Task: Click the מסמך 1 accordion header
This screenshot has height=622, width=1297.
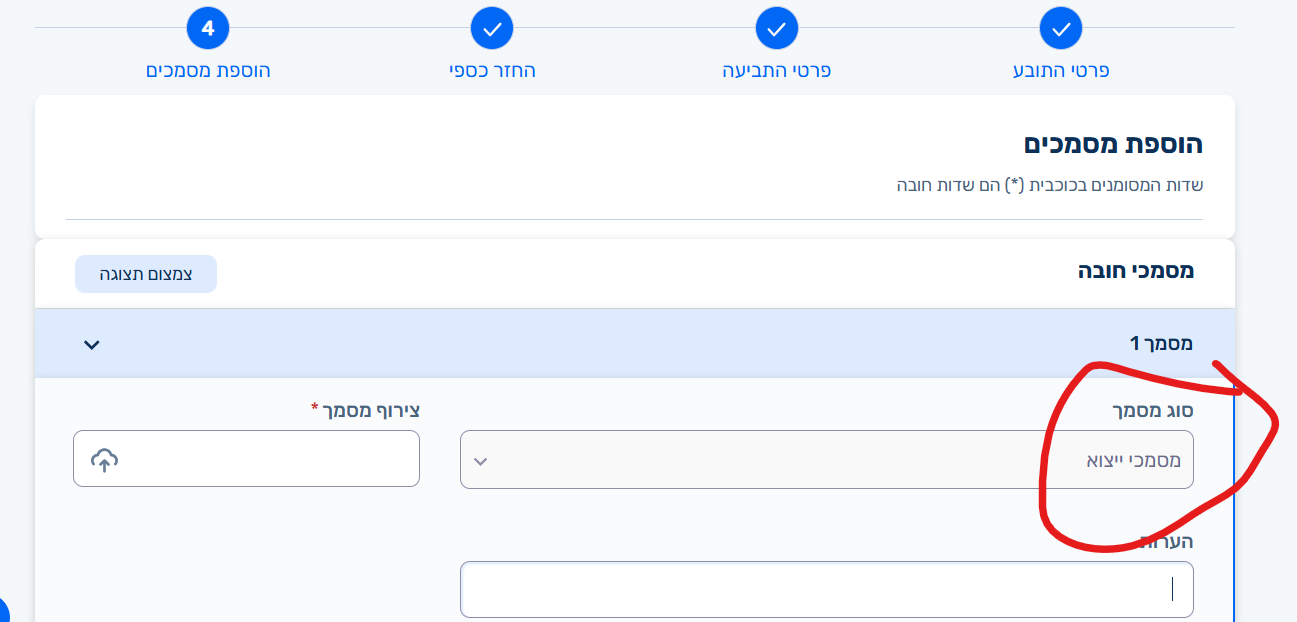Action: (x=635, y=343)
